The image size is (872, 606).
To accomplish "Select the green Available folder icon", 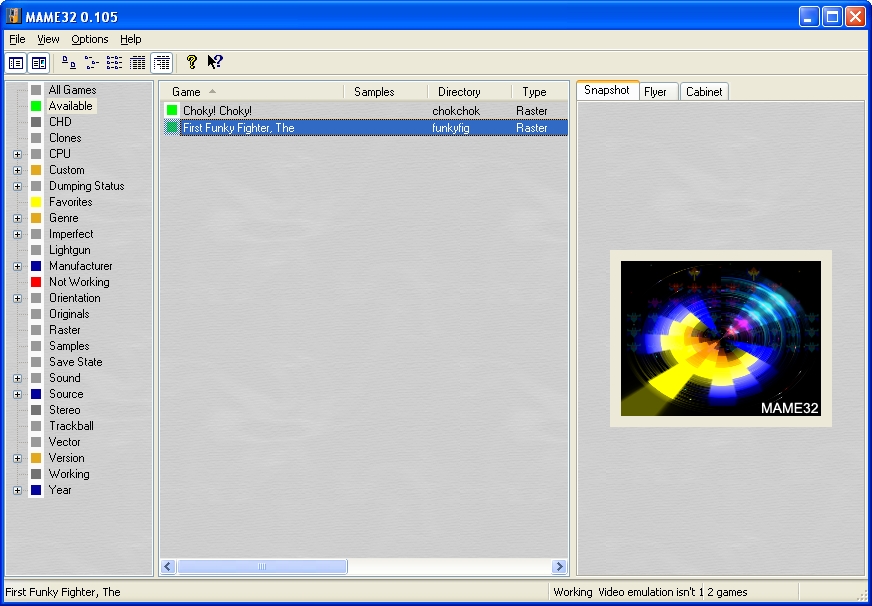I will [x=36, y=106].
